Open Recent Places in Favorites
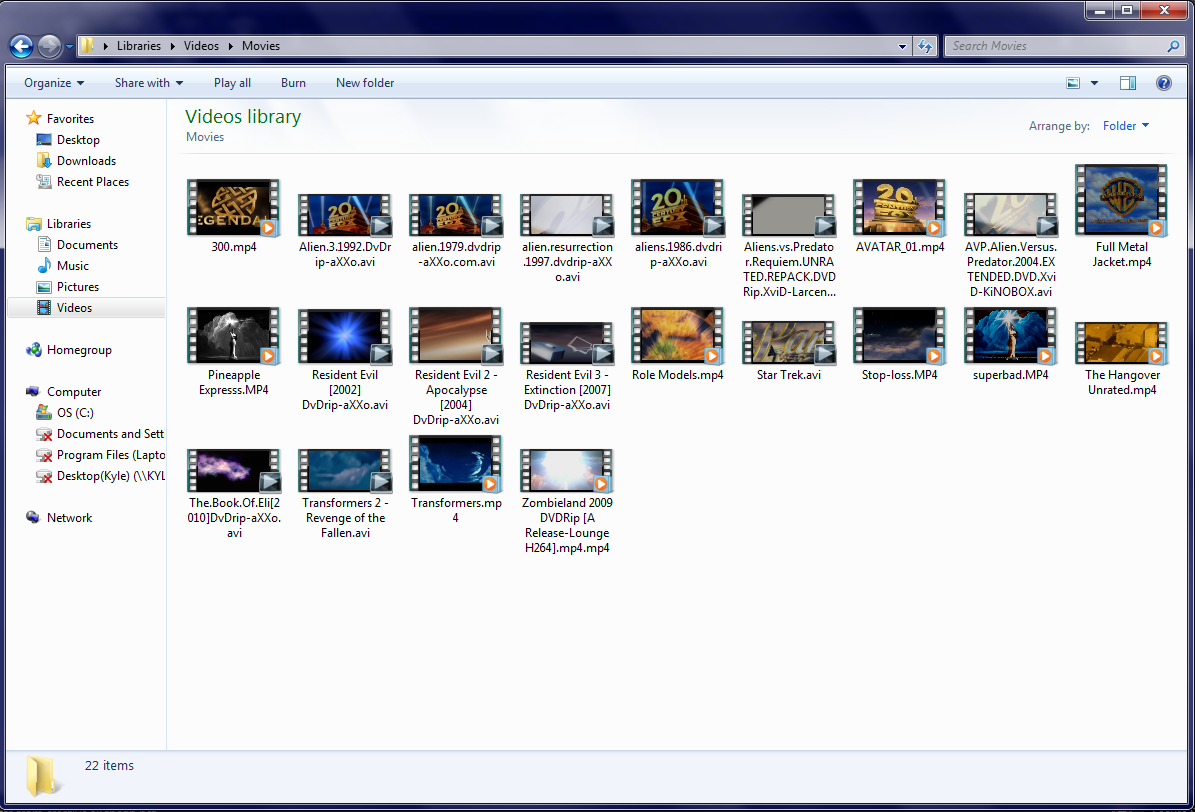The height and width of the screenshot is (812, 1195). click(82, 182)
